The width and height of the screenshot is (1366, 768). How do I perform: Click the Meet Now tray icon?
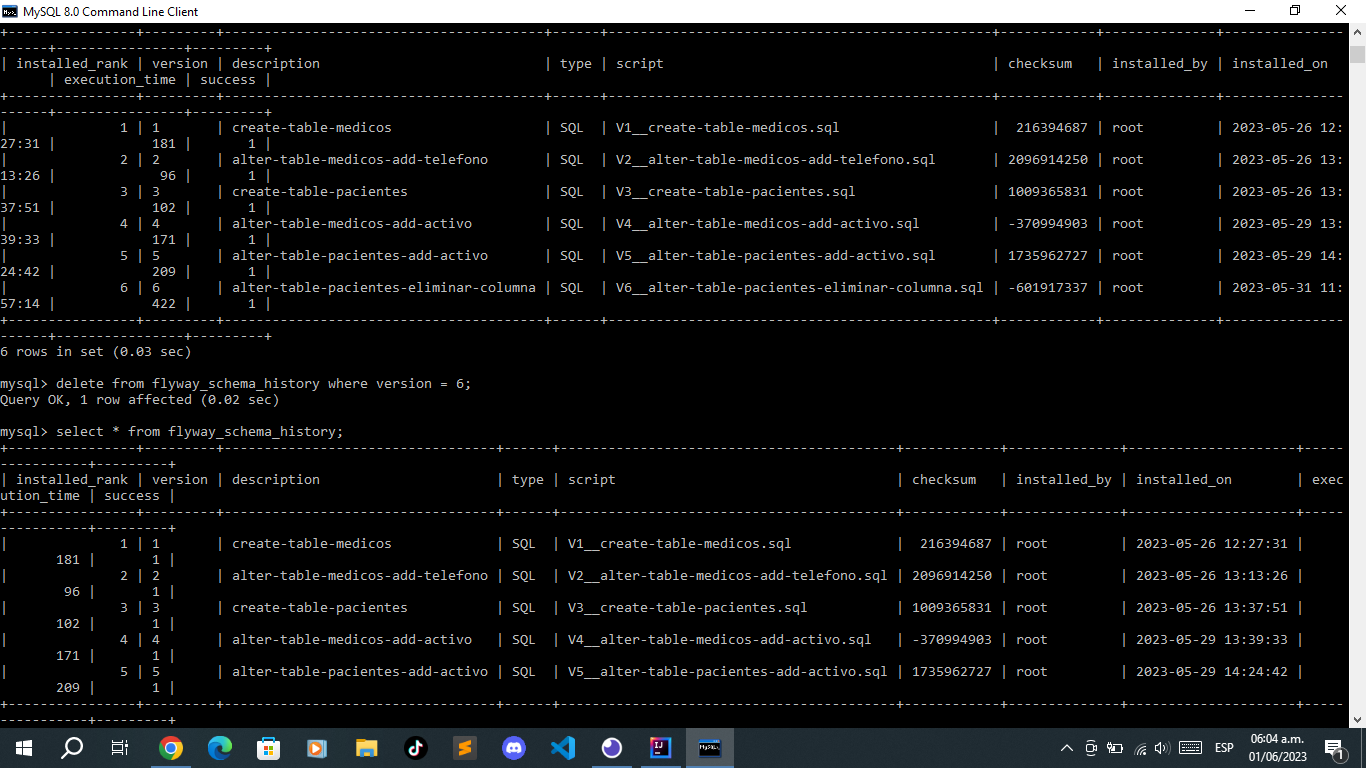[x=1091, y=748]
